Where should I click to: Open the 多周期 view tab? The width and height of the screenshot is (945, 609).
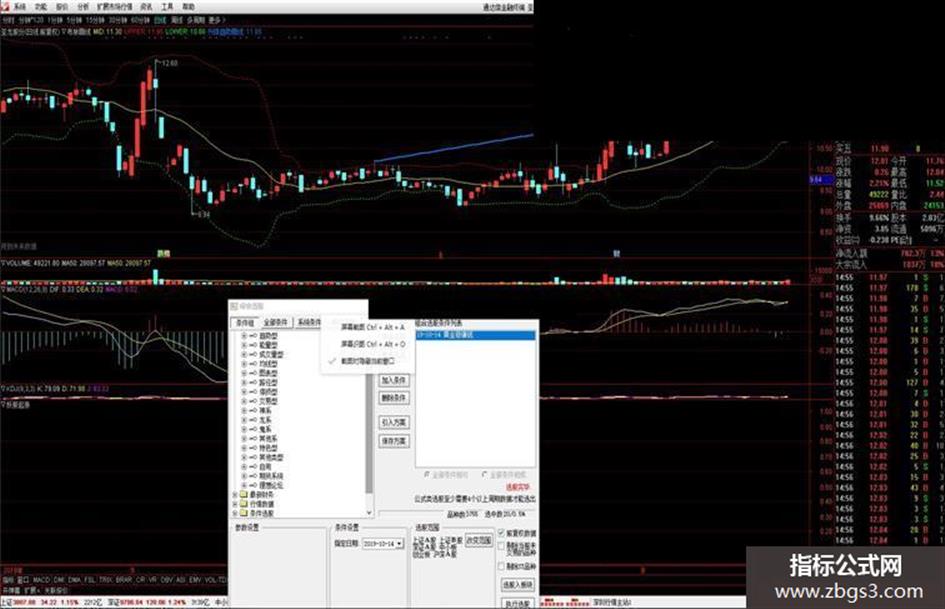[196, 20]
